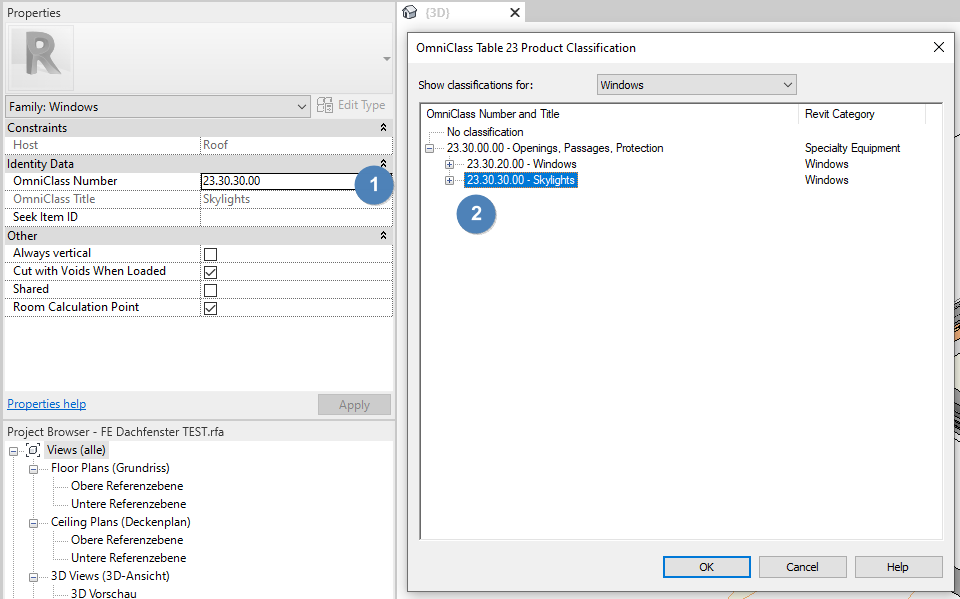Switch to the {3D} view tab
The height and width of the screenshot is (599, 960).
click(x=437, y=12)
